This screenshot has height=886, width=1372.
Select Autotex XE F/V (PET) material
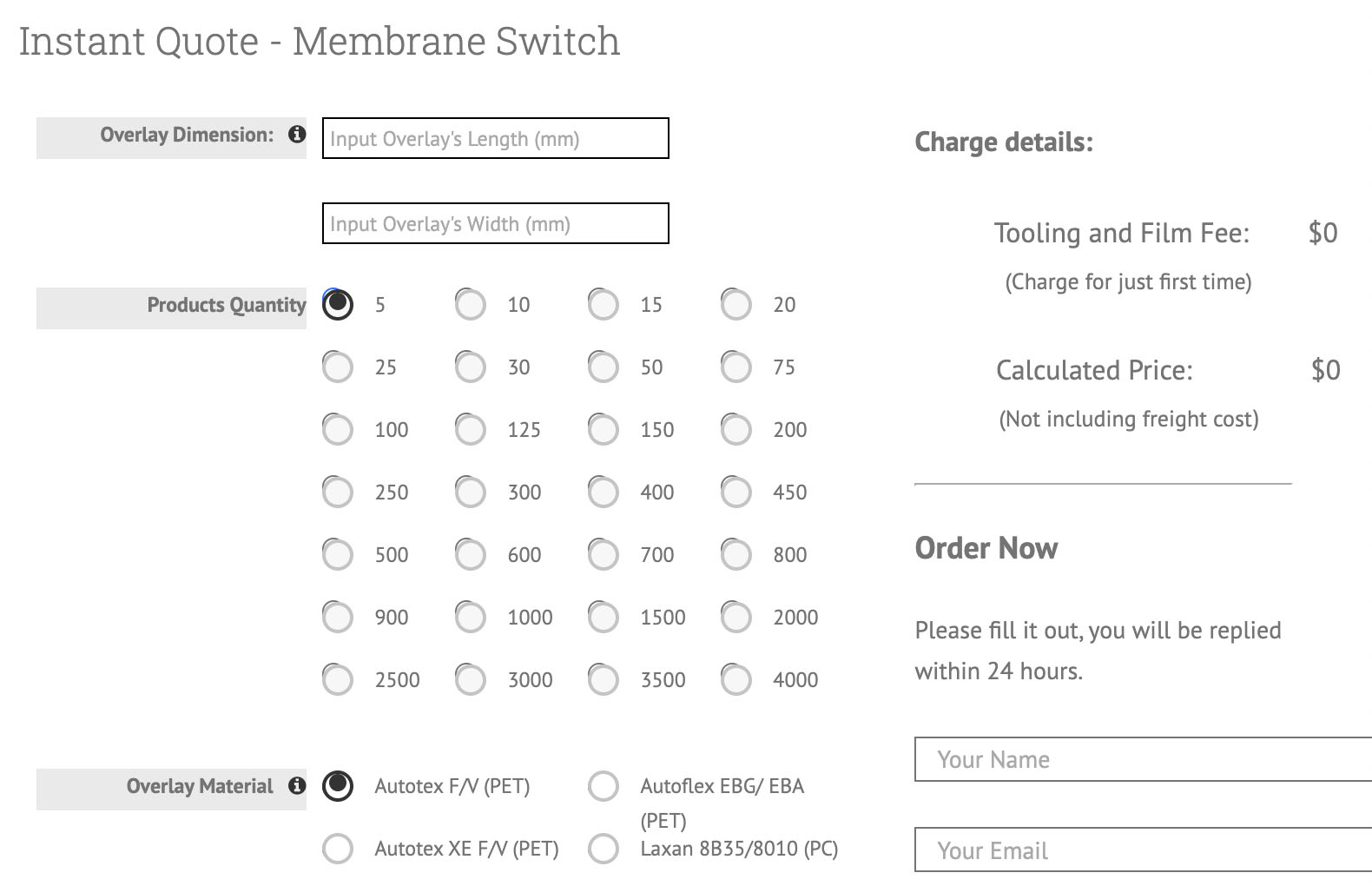point(338,849)
